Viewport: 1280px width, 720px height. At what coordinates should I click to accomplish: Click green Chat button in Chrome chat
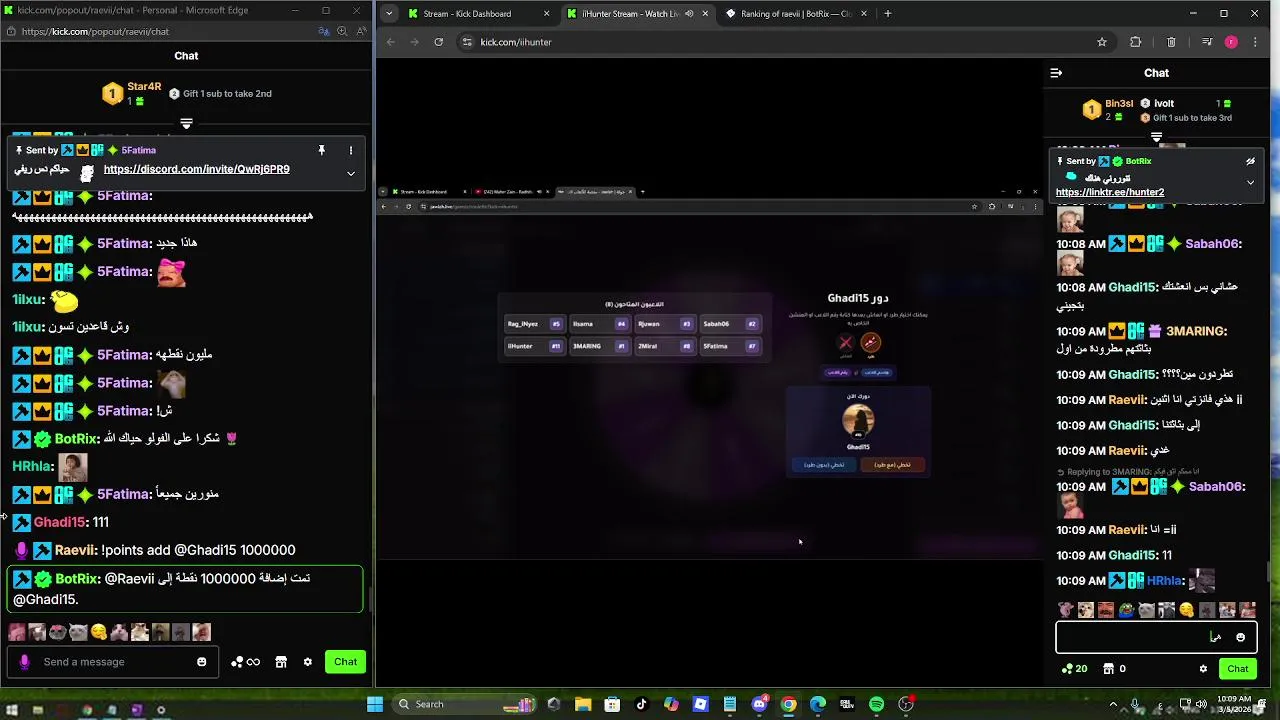pyautogui.click(x=1238, y=669)
